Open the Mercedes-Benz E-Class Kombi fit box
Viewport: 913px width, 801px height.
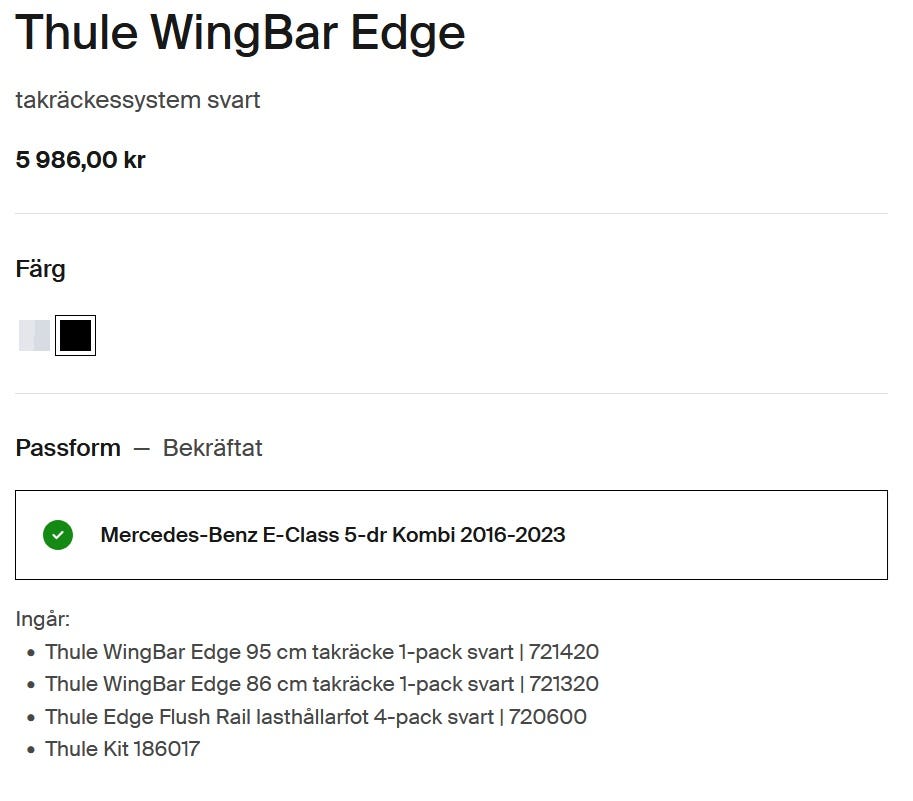pos(450,535)
